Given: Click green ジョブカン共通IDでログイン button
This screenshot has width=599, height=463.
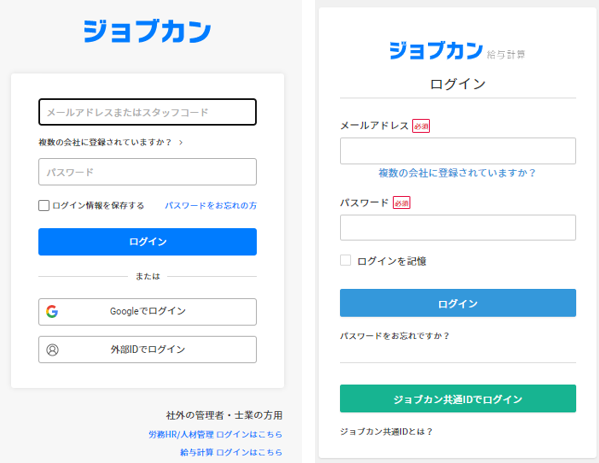Looking at the screenshot, I should click(458, 398).
